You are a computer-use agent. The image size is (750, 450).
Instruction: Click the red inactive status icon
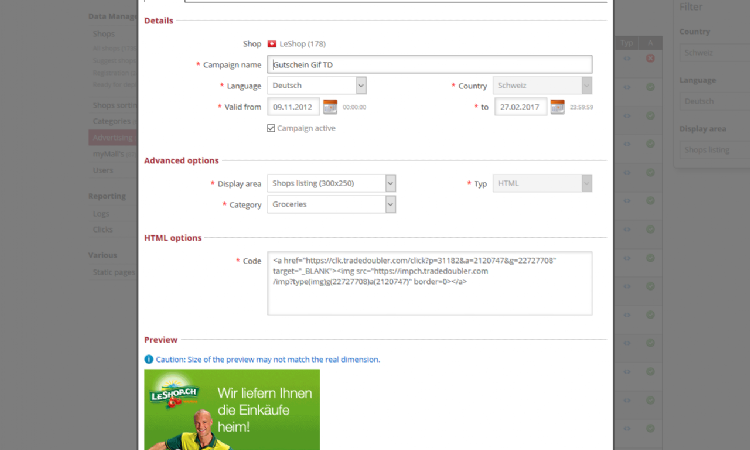650,59
